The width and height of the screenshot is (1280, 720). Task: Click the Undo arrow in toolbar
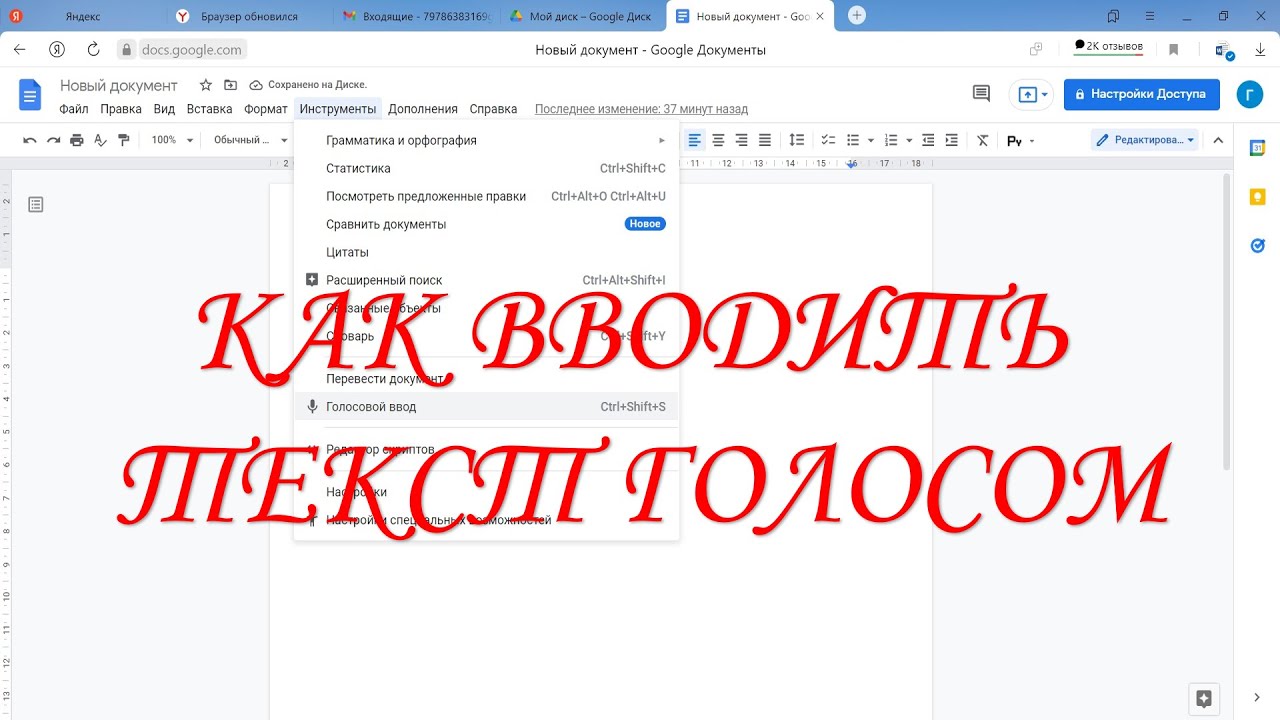(30, 140)
